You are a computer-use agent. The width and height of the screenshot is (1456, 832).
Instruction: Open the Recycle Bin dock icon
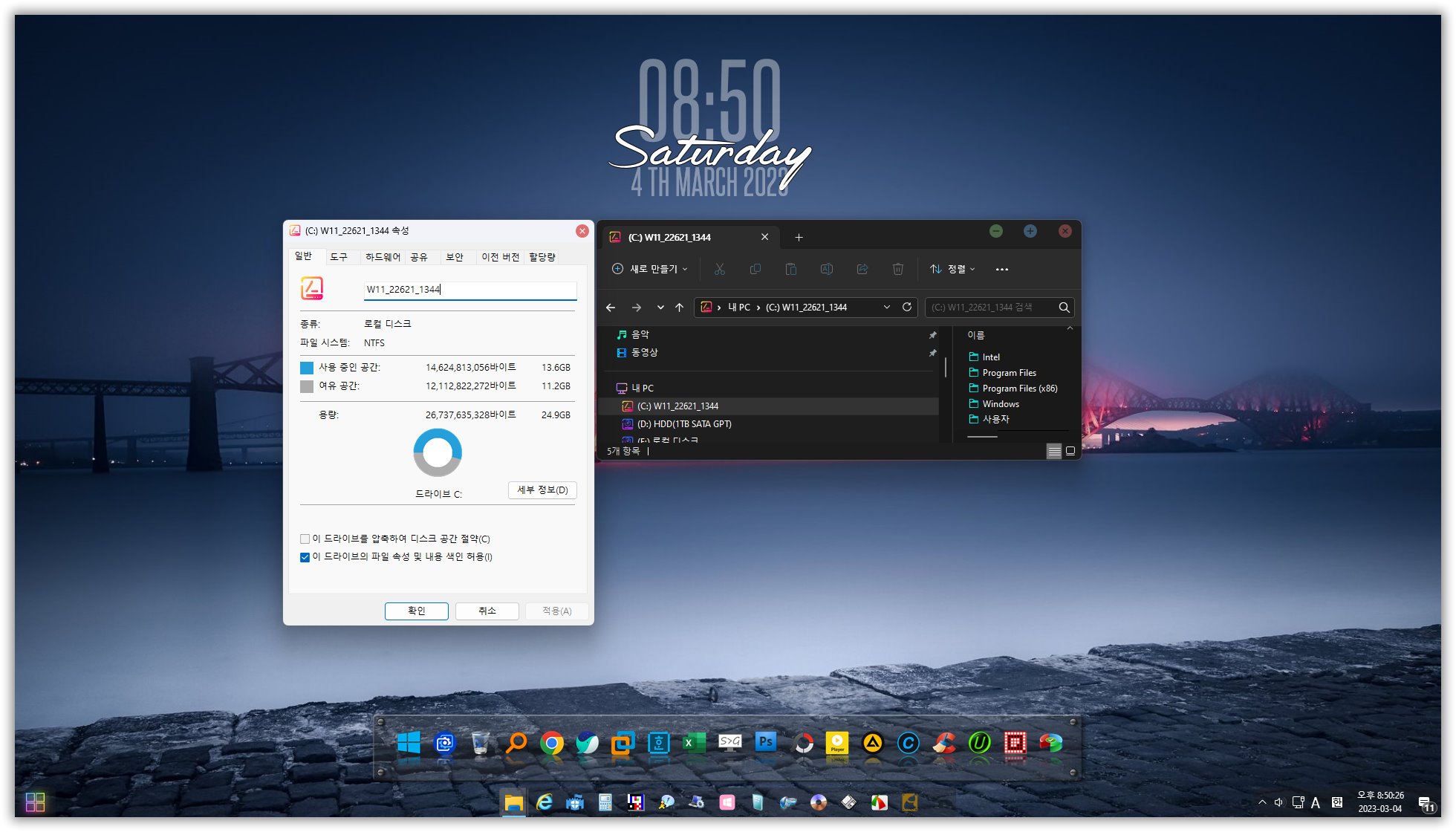[480, 743]
